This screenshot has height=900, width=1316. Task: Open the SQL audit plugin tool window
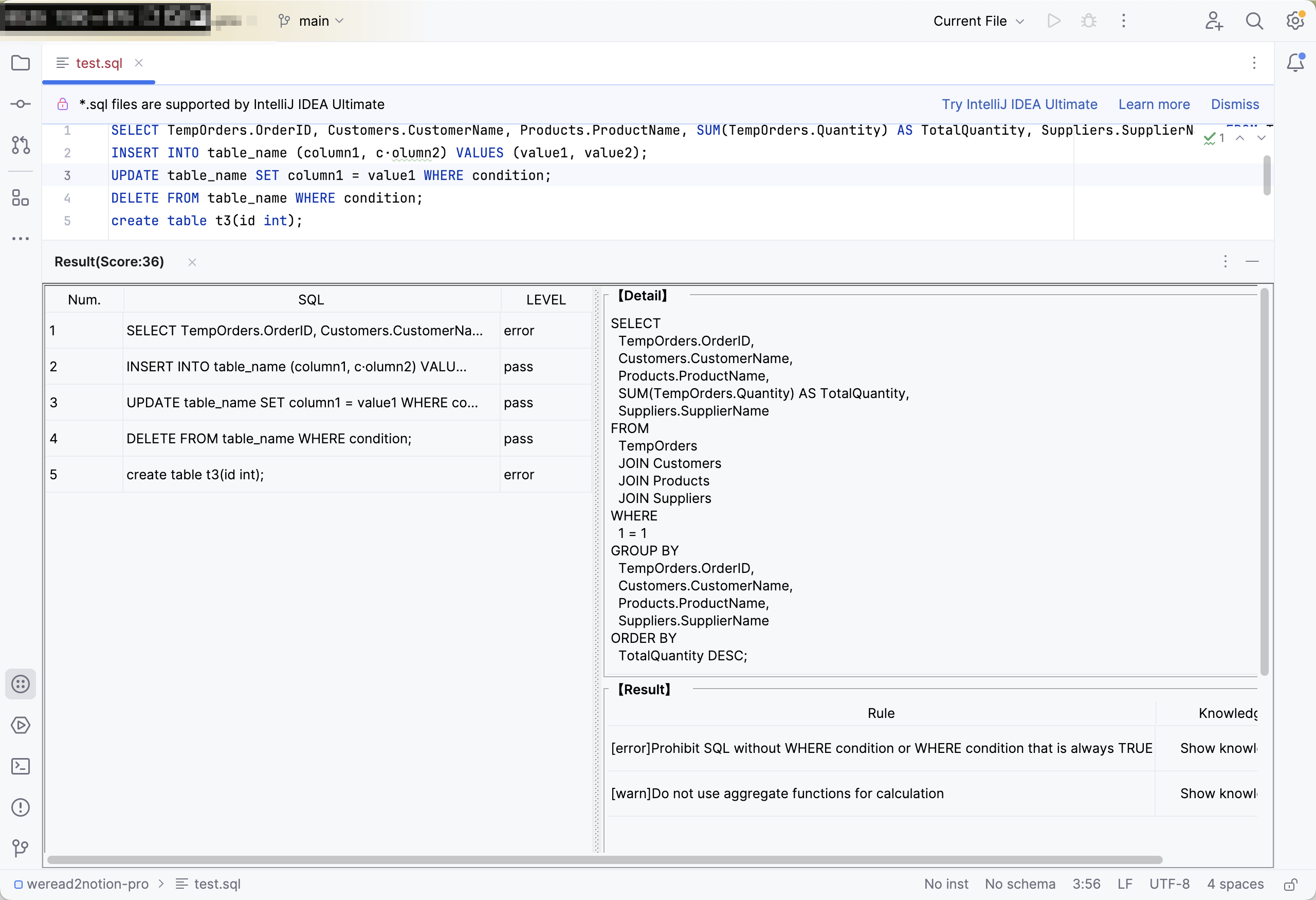click(21, 684)
